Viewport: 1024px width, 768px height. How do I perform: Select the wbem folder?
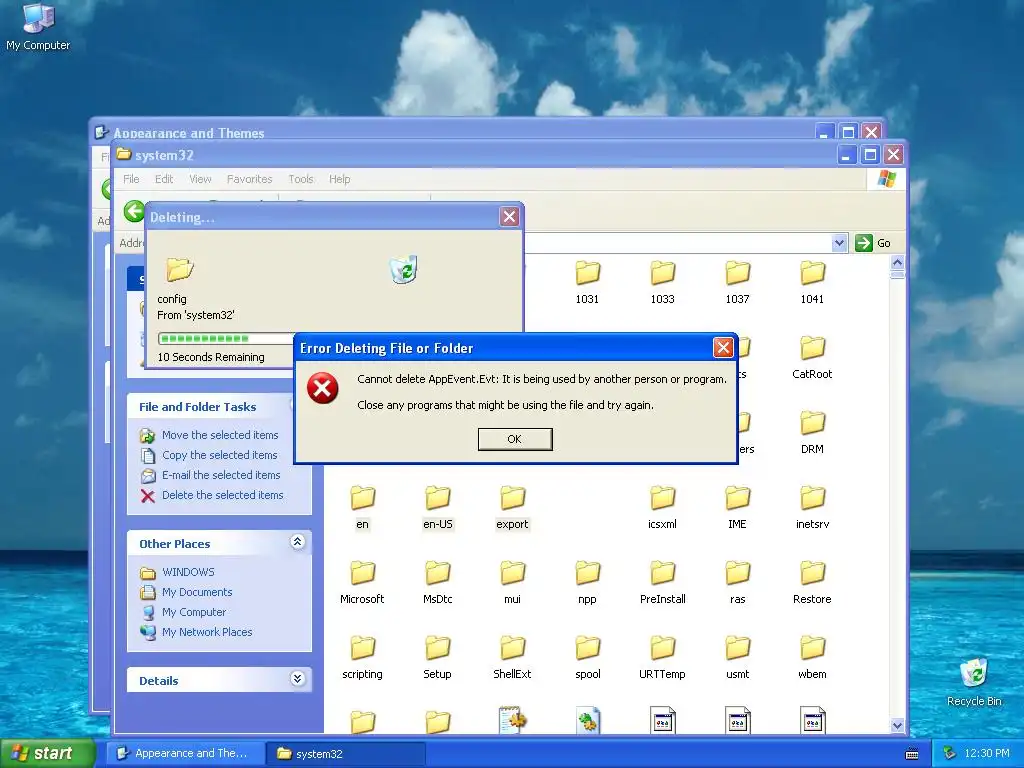click(812, 658)
